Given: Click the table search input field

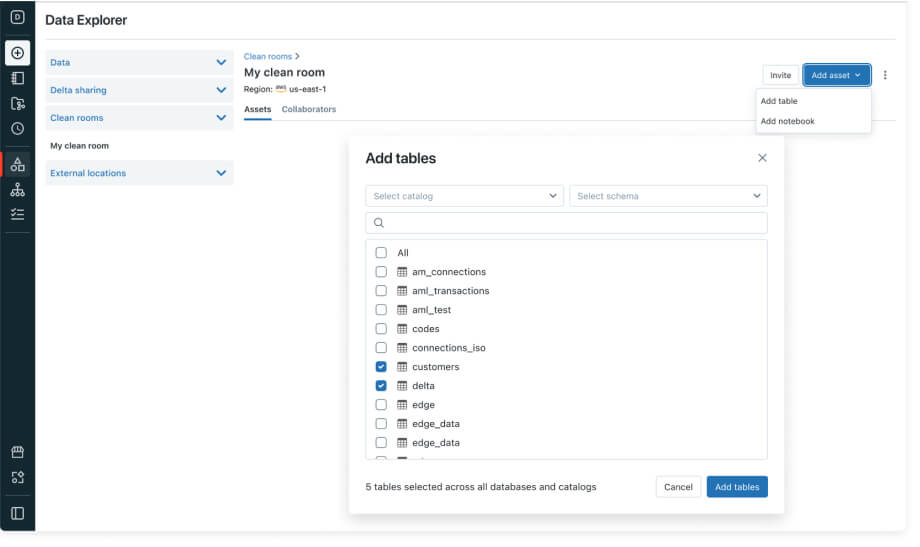Looking at the screenshot, I should pos(566,223).
